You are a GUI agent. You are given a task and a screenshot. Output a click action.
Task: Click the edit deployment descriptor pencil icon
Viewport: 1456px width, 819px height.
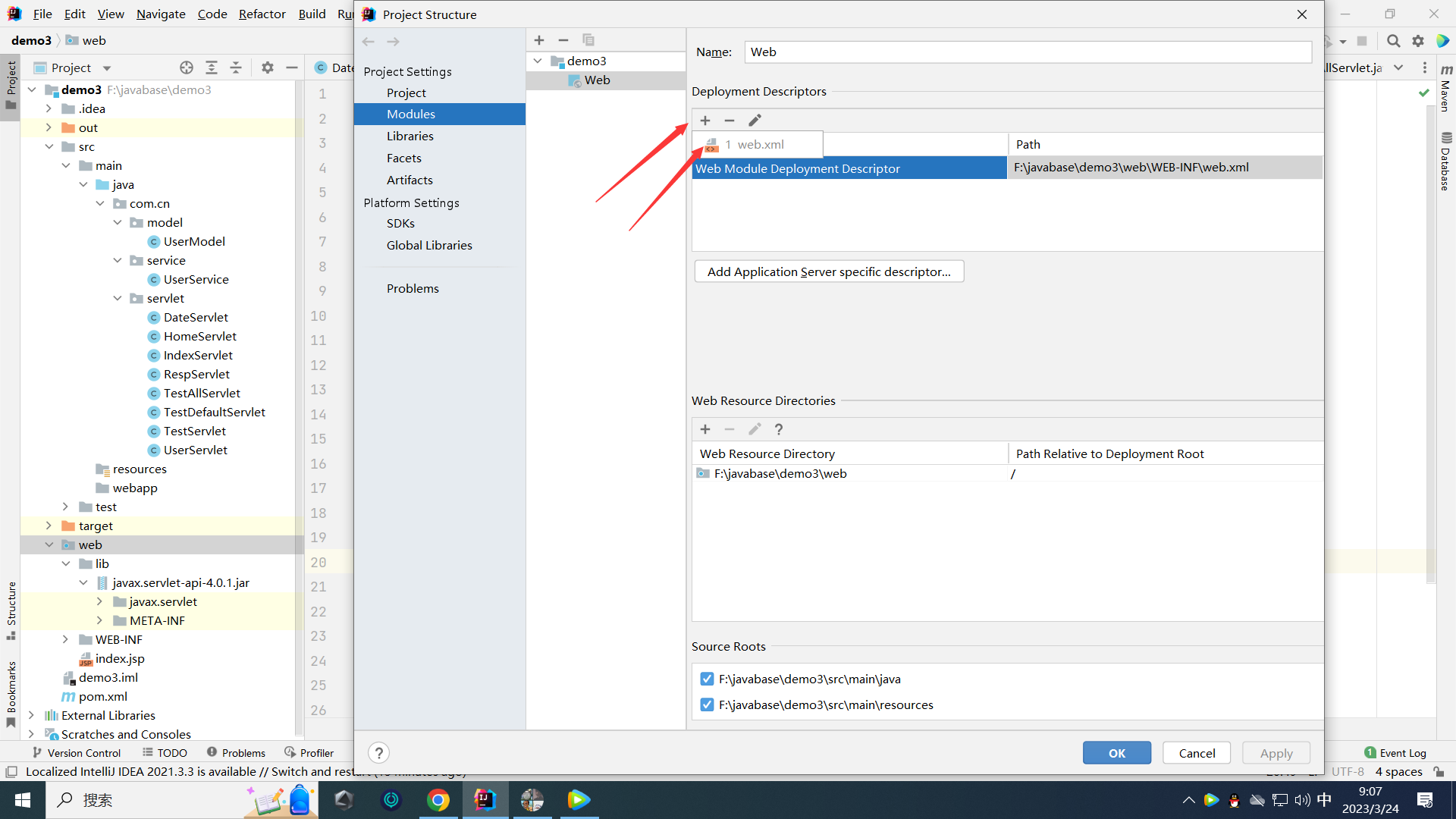[x=755, y=121]
